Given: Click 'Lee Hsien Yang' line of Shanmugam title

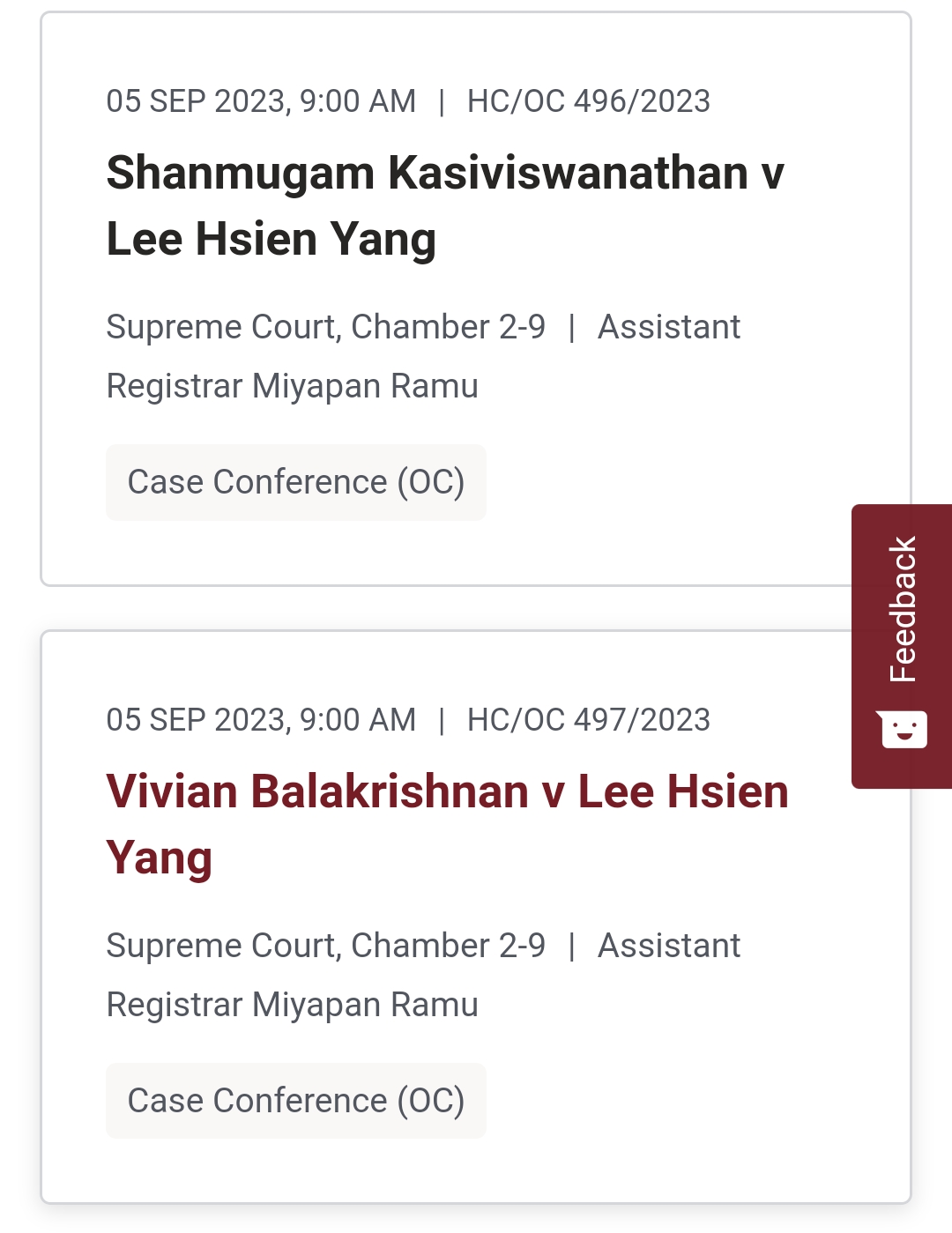Looking at the screenshot, I should tap(271, 240).
